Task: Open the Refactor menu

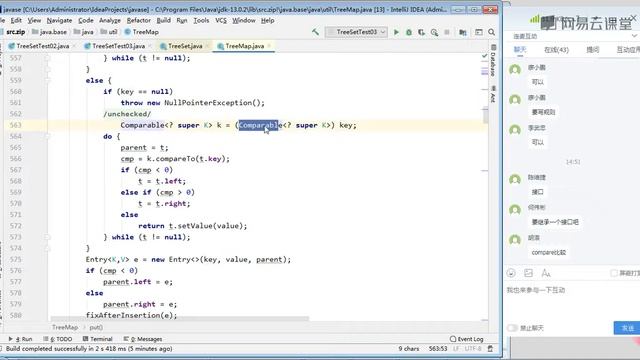Action: tap(138, 20)
